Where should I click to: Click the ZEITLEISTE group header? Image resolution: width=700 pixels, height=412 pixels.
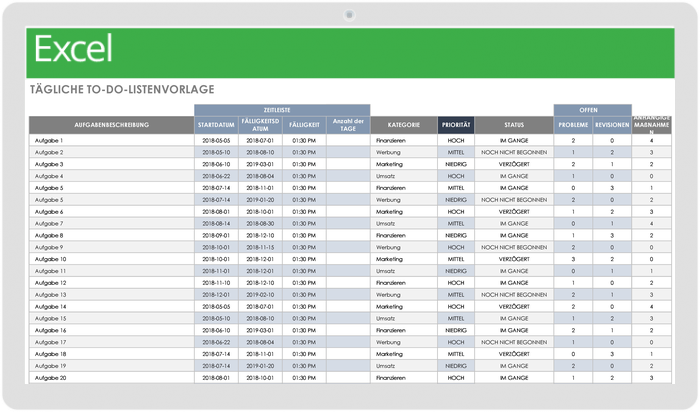tap(282, 110)
